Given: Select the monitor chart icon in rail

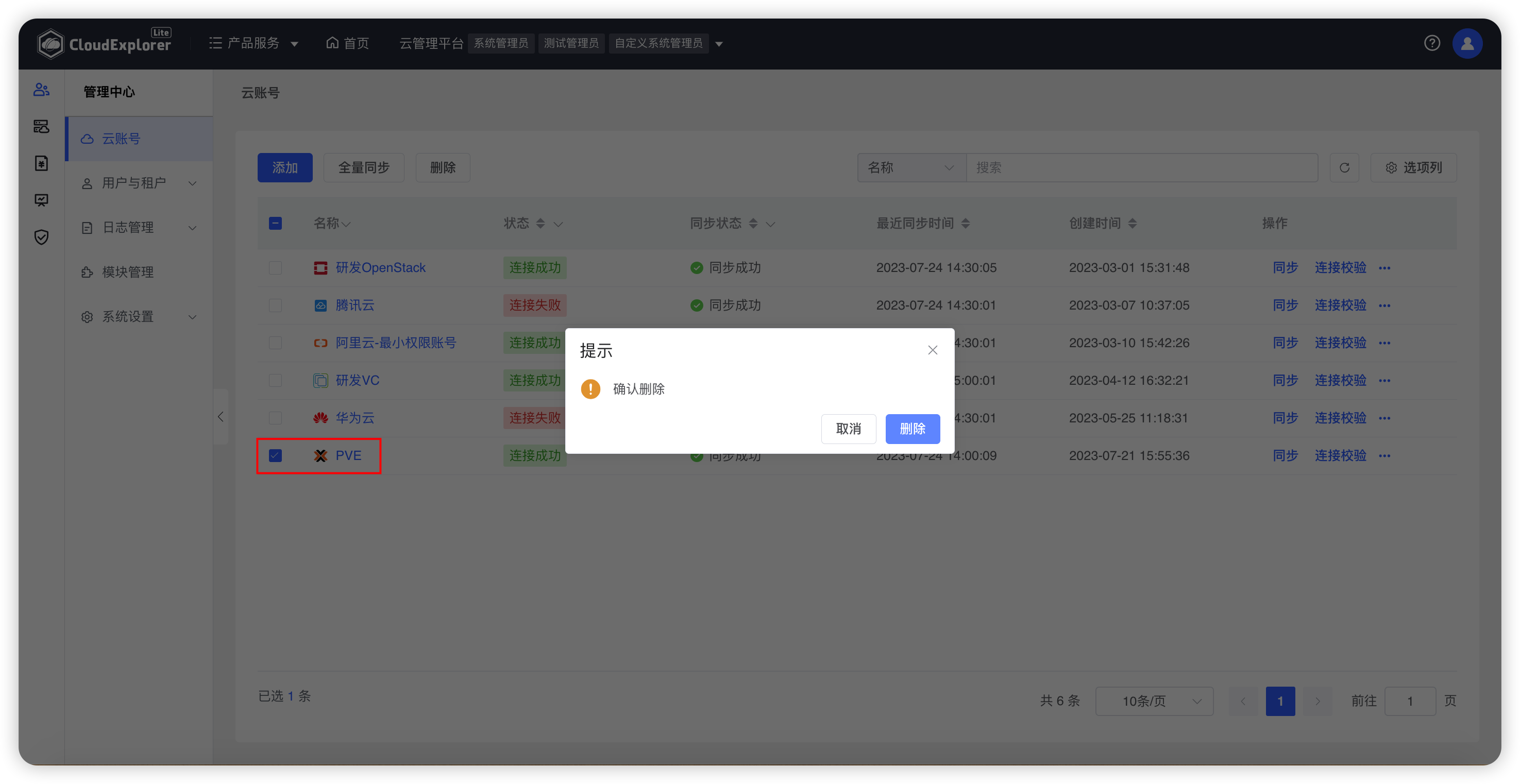Looking at the screenshot, I should 41,200.
